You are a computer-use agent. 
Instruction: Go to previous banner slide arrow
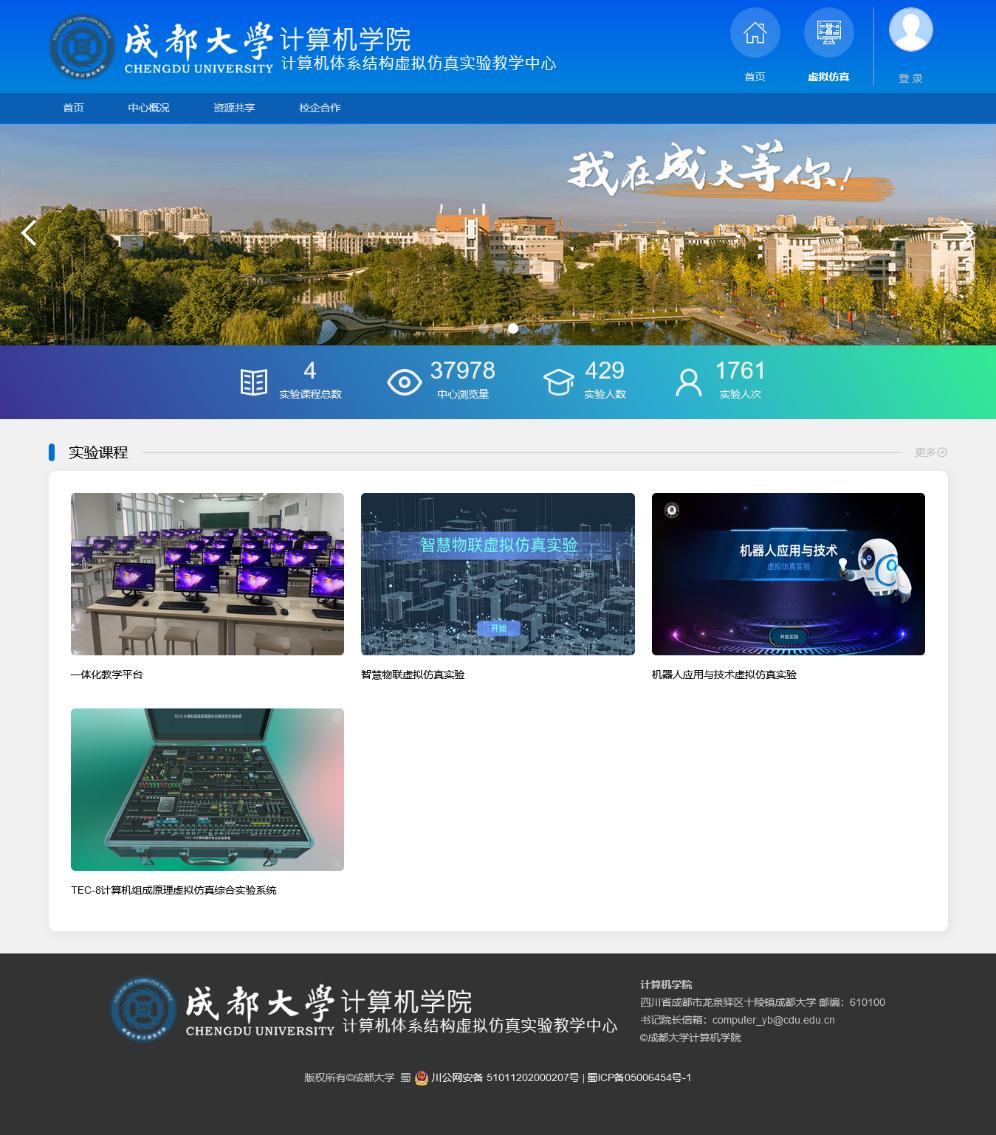[x=28, y=233]
